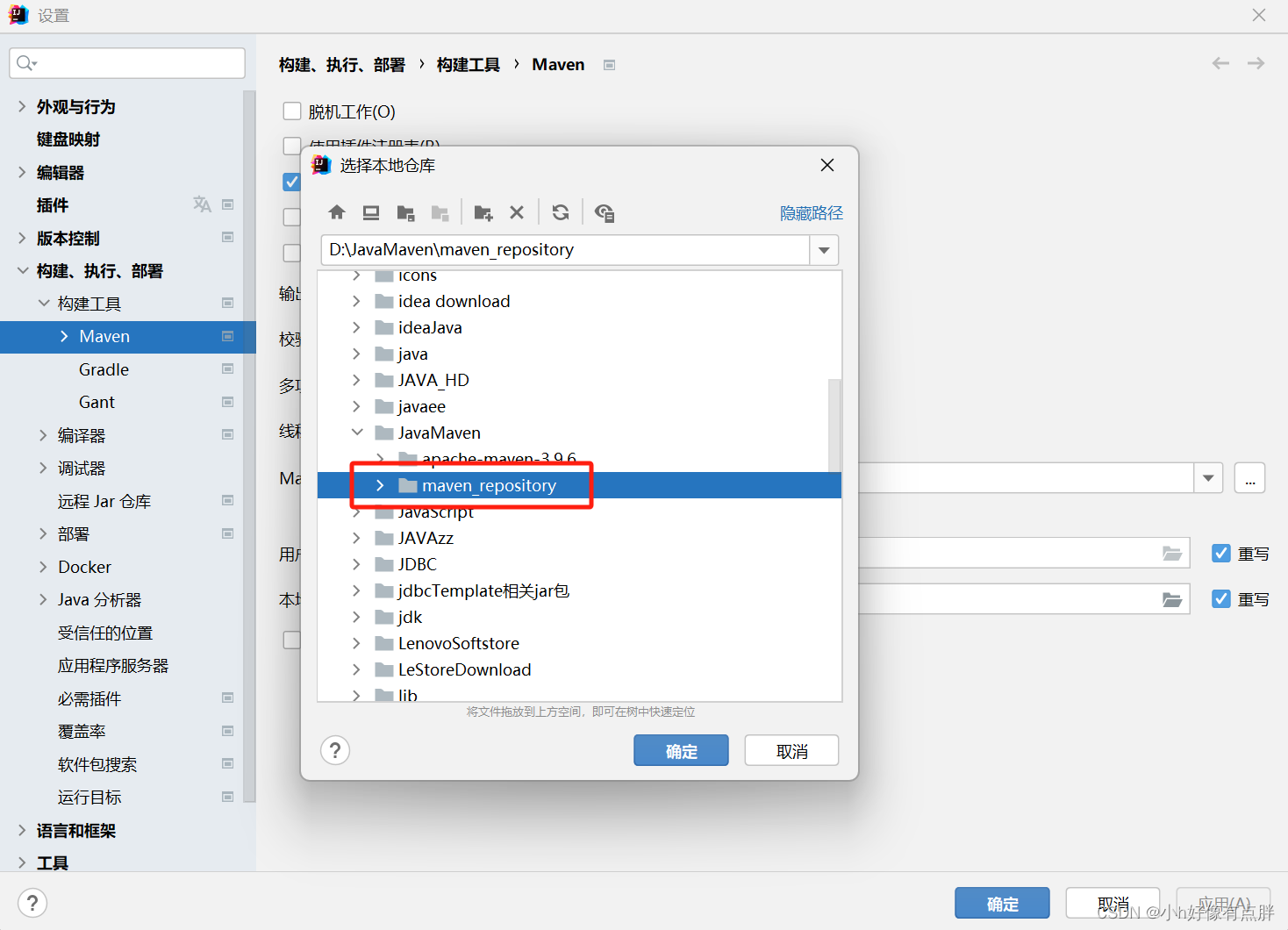This screenshot has width=1288, height=930.
Task: Click the project marker icon on Gradle row
Action: 228,369
